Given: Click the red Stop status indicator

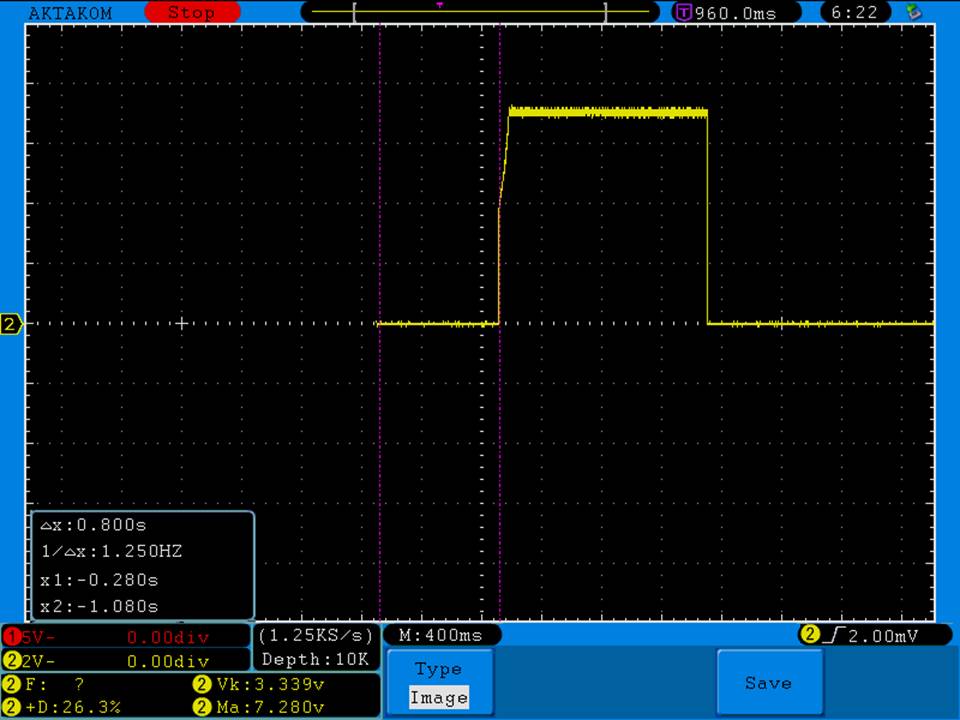Looking at the screenshot, I should pos(192,13).
